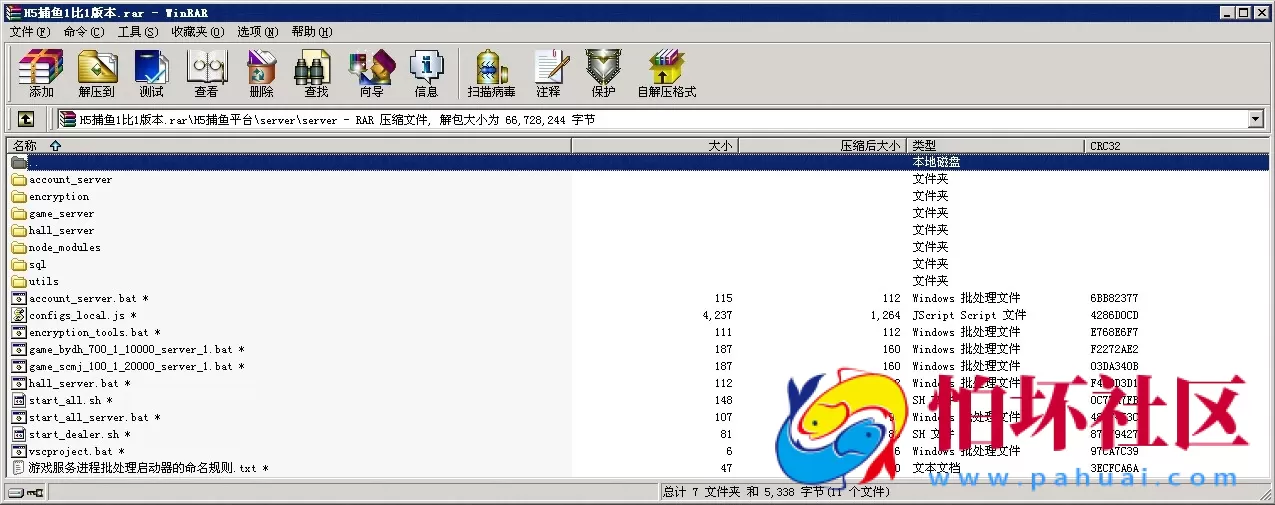
Task: Open the Favorites (收藏夹) menu
Action: [x=196, y=32]
